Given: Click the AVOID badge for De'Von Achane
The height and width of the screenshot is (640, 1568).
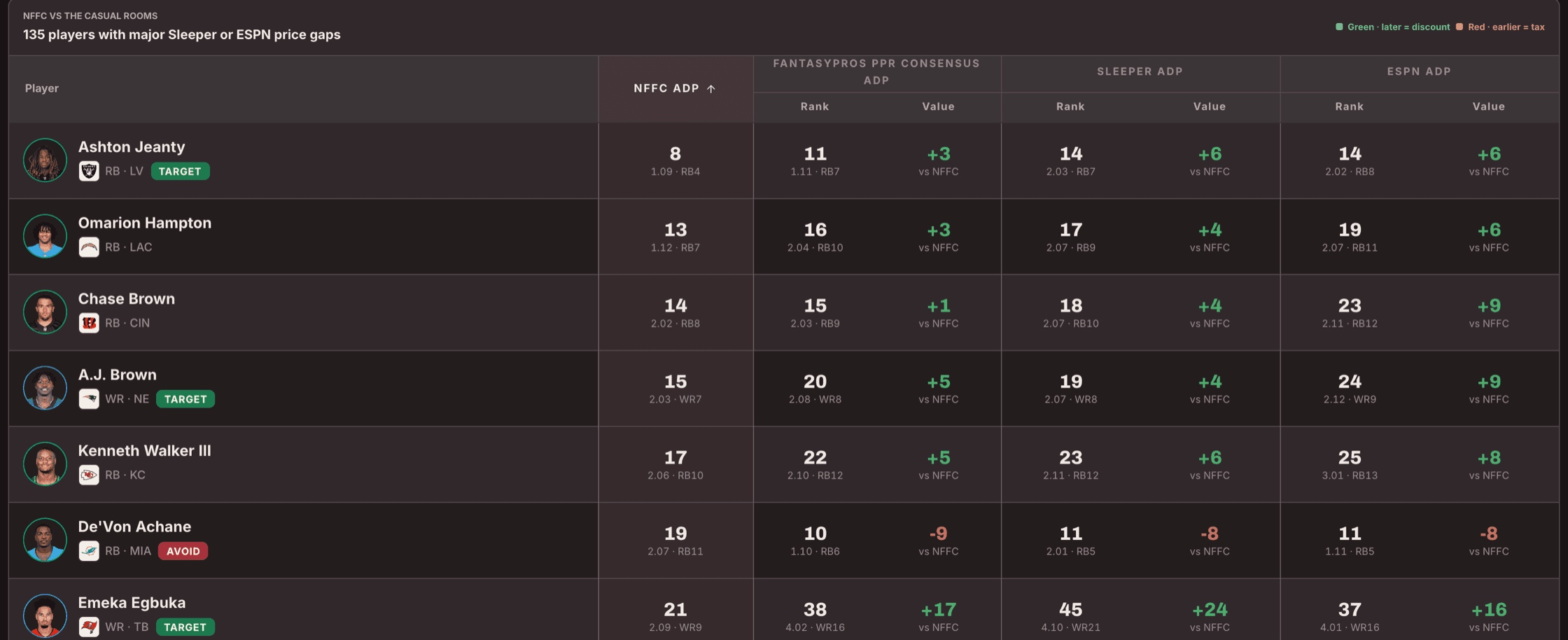Looking at the screenshot, I should point(183,551).
